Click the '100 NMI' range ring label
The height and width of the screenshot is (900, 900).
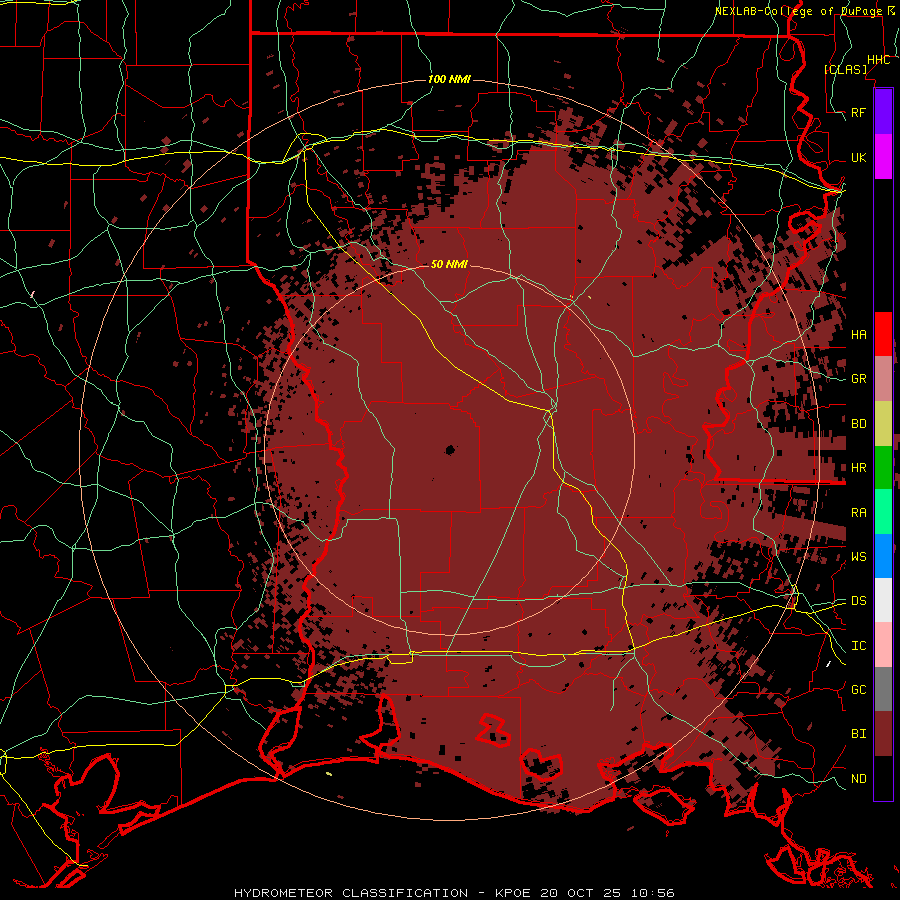point(449,79)
